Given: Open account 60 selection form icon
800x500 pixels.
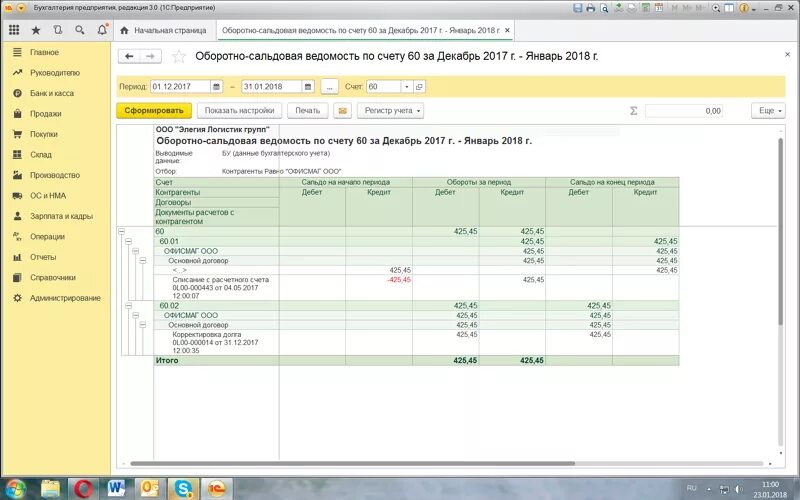Looking at the screenshot, I should click(419, 87).
